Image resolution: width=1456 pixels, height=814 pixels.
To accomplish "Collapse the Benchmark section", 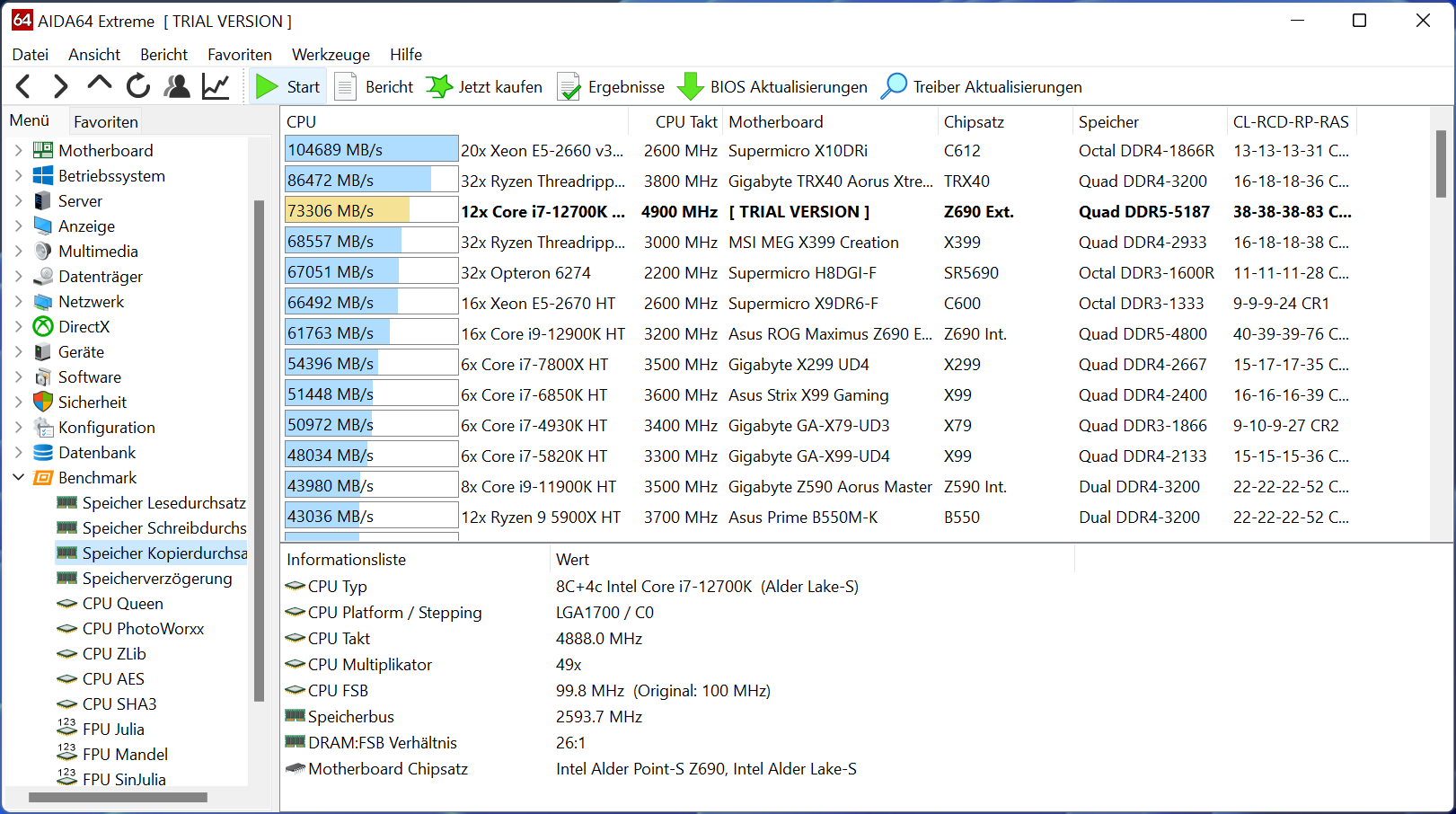I will click(x=19, y=477).
